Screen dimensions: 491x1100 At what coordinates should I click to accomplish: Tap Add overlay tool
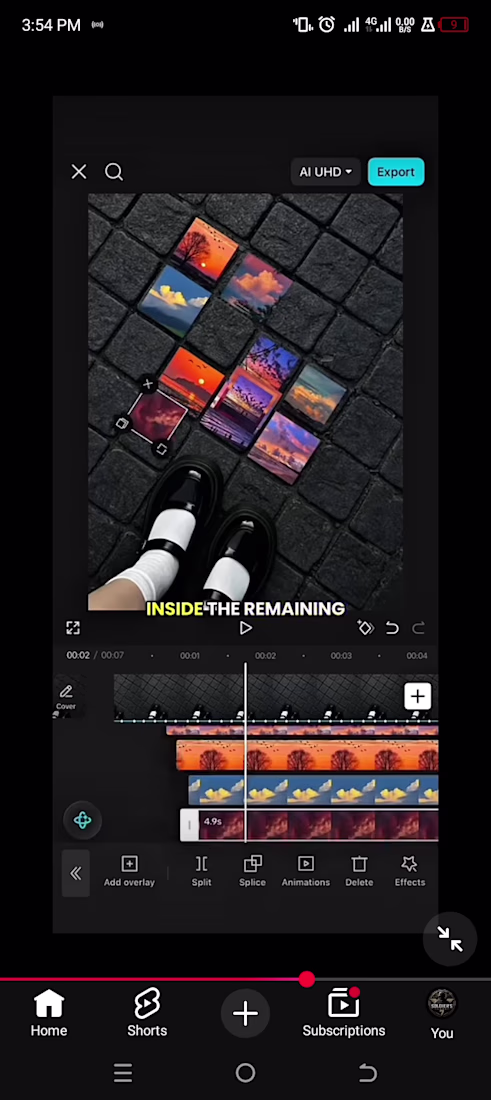(x=129, y=871)
